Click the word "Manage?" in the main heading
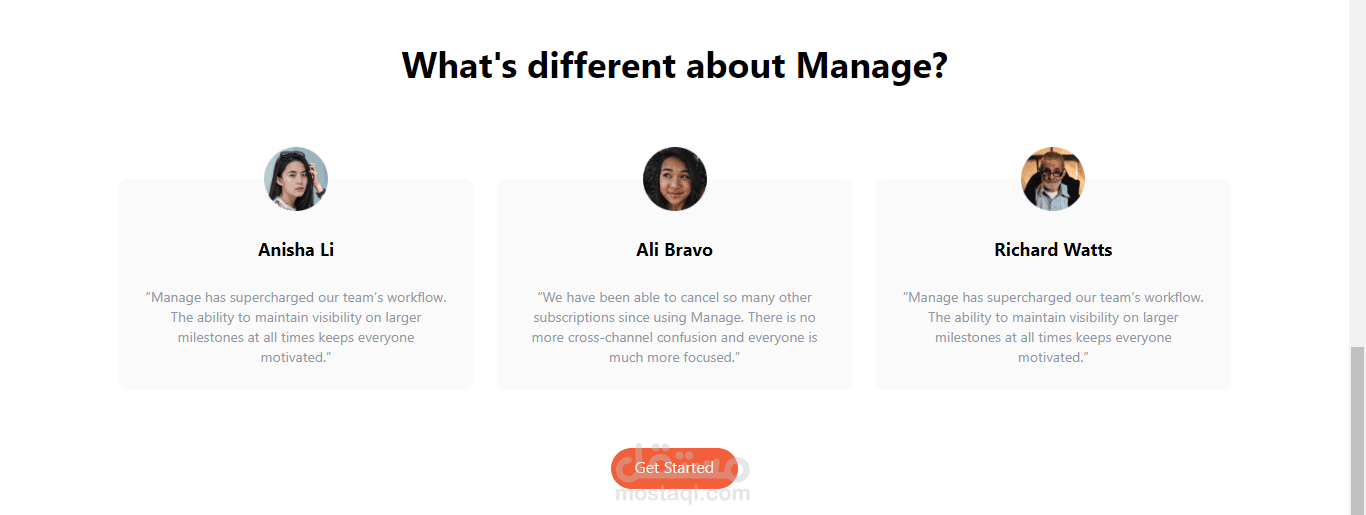 pos(872,66)
